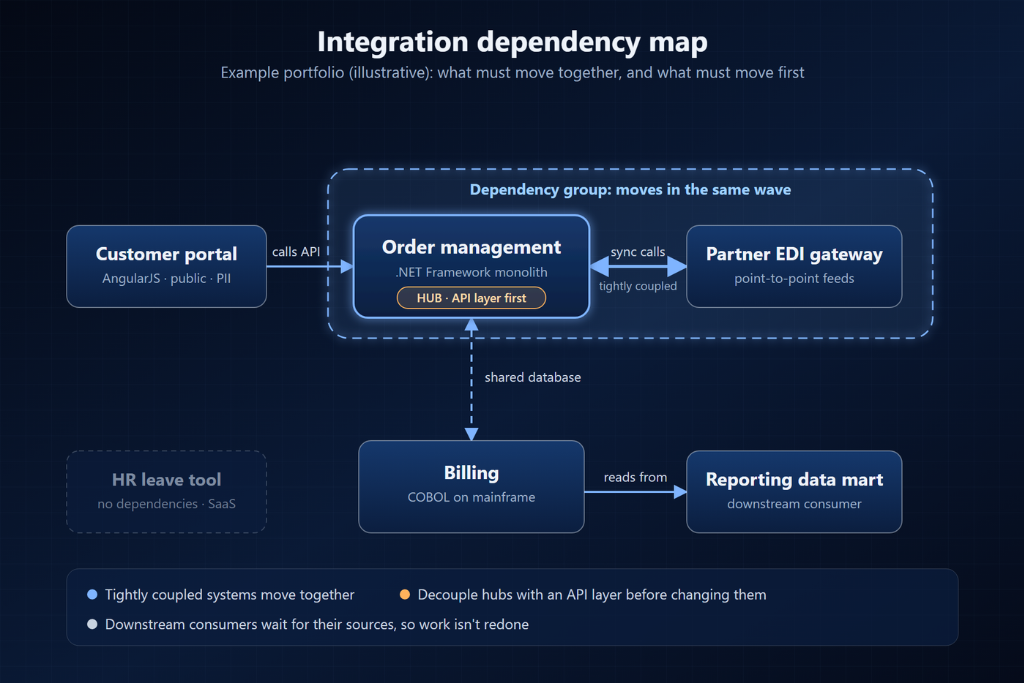
Task: Click the Partner EDI gateway node
Action: click(x=794, y=266)
